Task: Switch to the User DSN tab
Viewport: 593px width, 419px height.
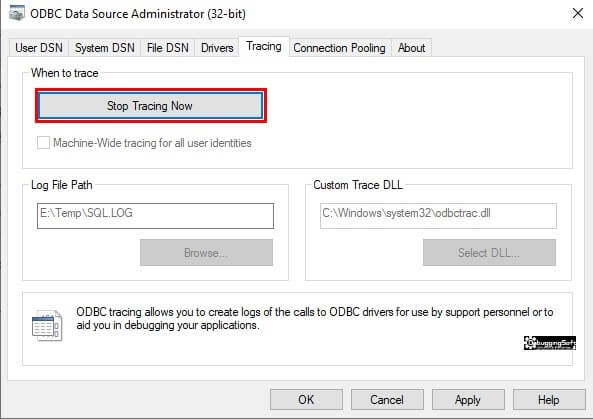Action: [39, 48]
